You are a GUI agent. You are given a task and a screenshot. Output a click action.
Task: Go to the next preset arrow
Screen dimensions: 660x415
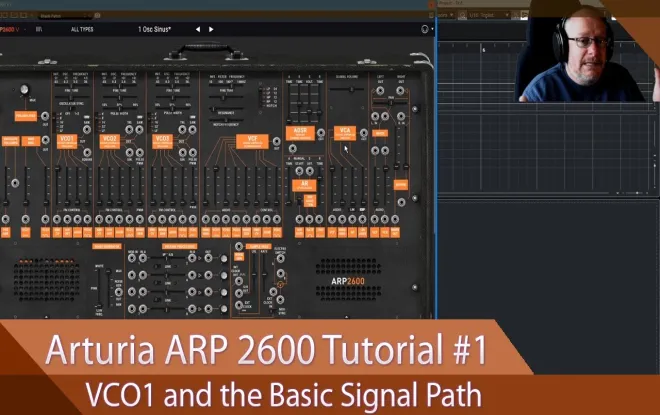click(211, 29)
